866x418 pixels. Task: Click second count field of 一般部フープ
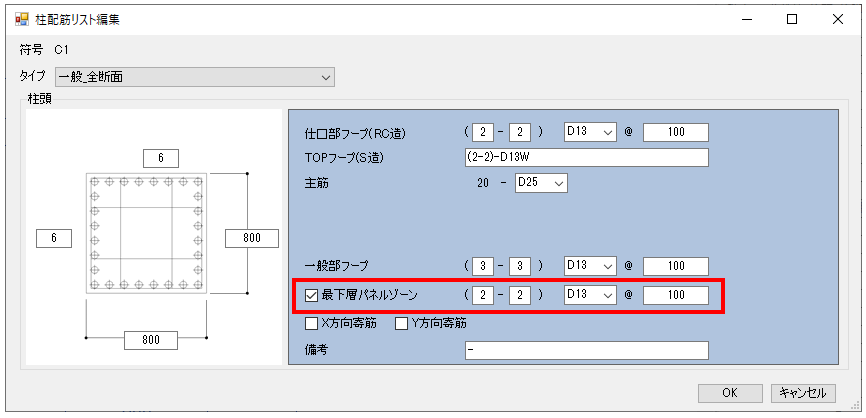520,266
